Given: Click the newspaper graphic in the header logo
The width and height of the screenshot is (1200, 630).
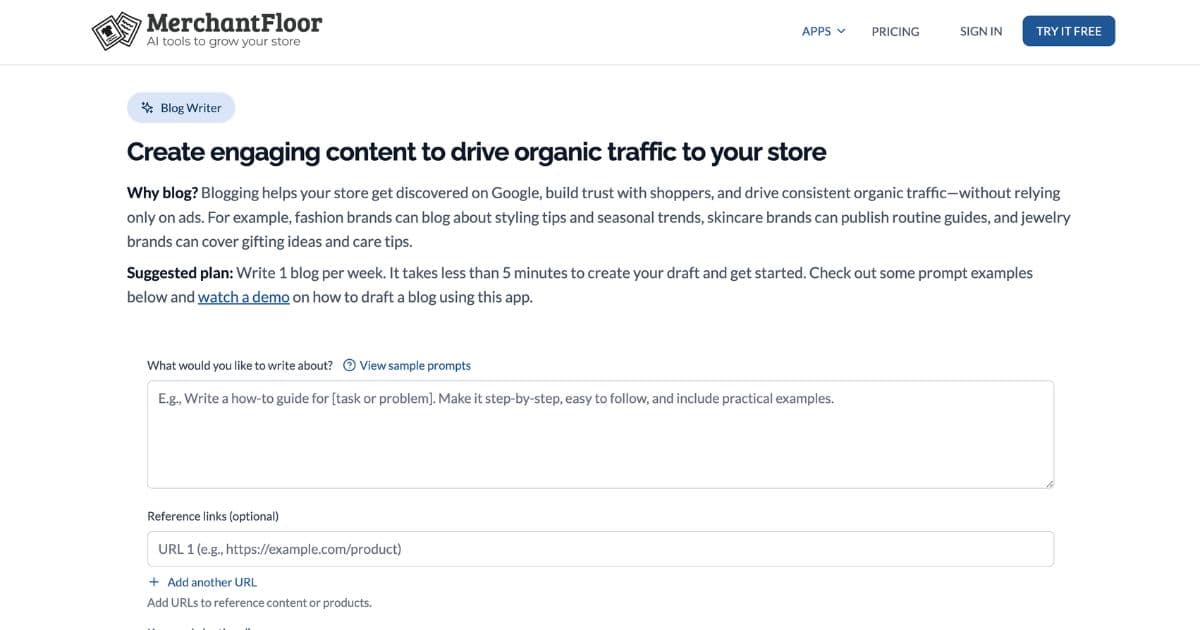Looking at the screenshot, I should (113, 30).
